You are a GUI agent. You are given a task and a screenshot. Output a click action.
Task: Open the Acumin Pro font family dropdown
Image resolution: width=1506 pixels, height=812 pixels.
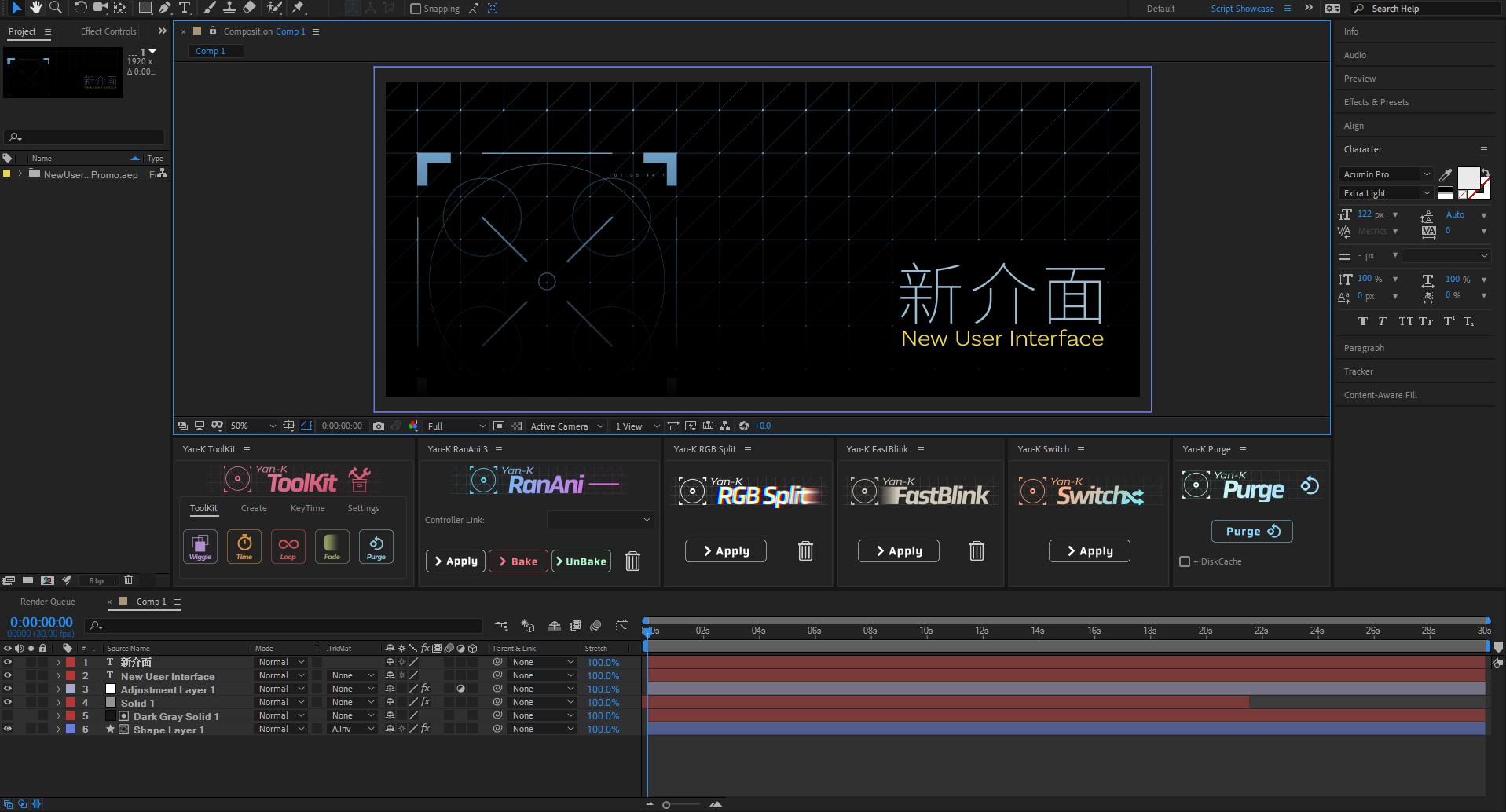tap(1387, 174)
